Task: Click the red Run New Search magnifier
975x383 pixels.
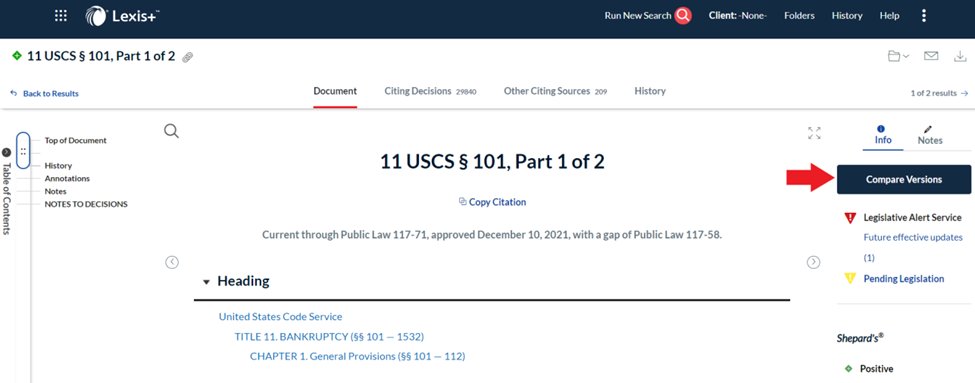Action: [683, 16]
